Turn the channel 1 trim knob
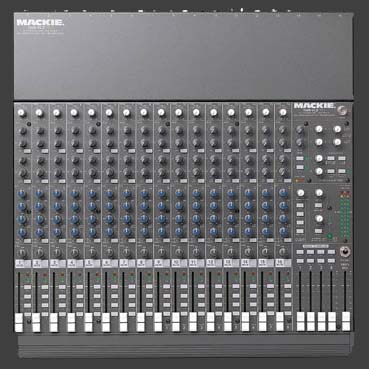This screenshot has width=369, height=369. (22, 113)
